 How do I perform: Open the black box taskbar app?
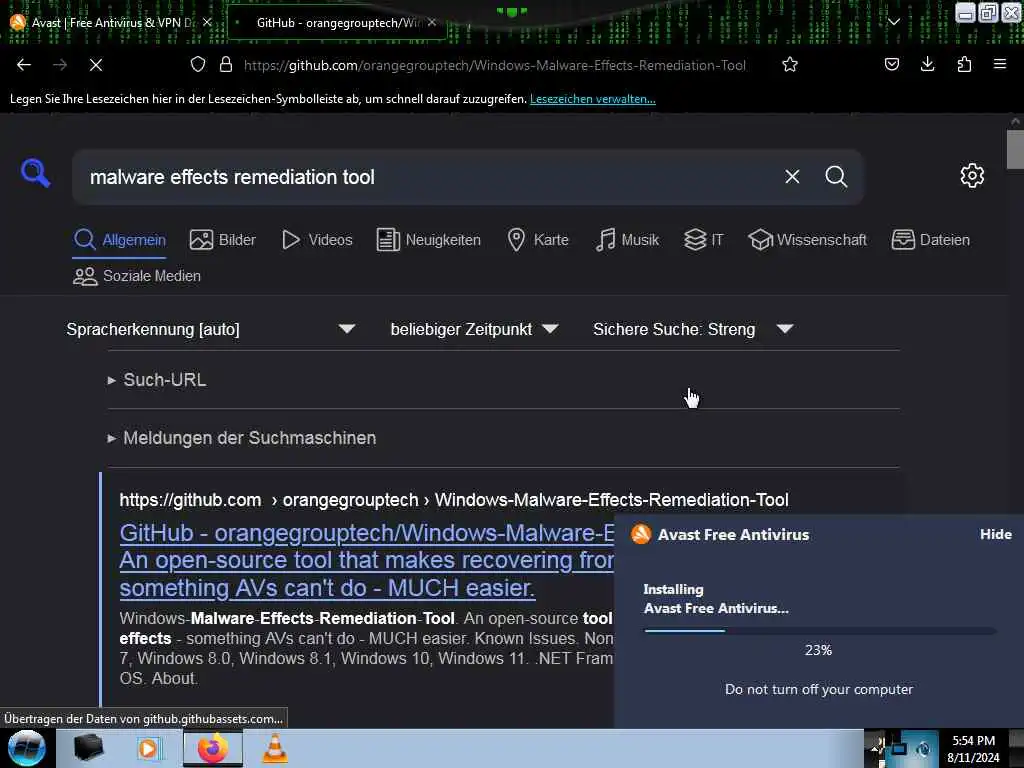88,748
